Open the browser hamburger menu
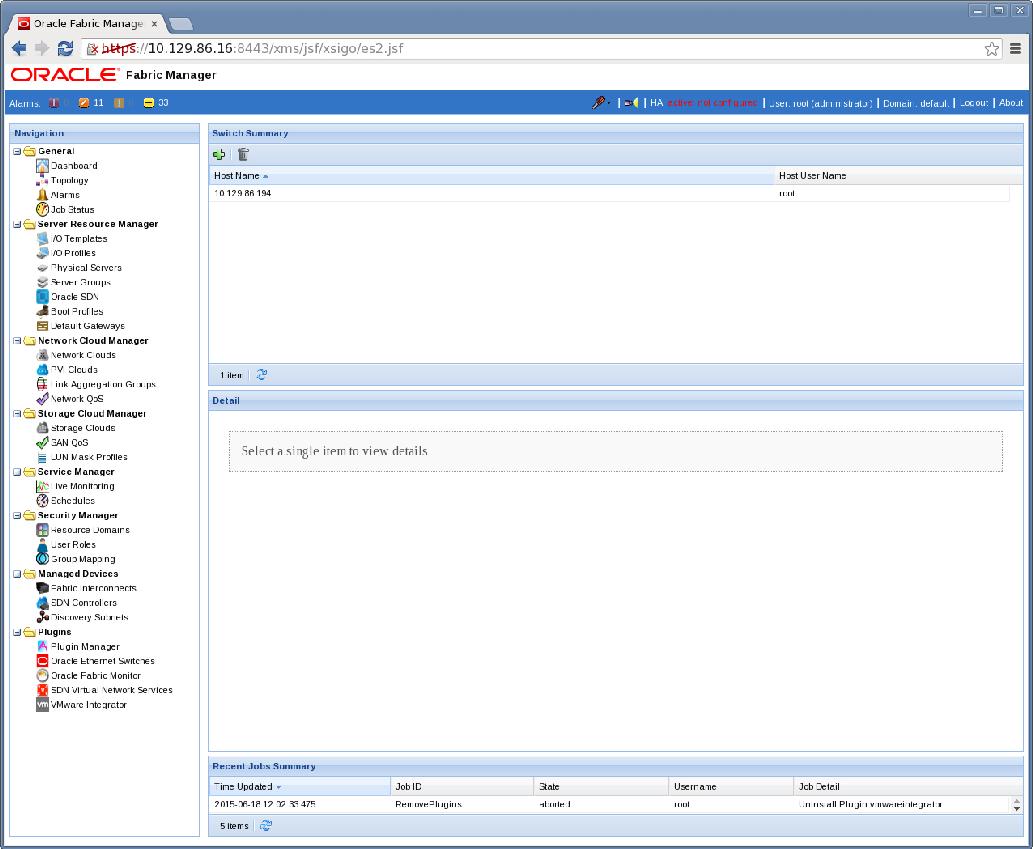 click(x=1016, y=49)
